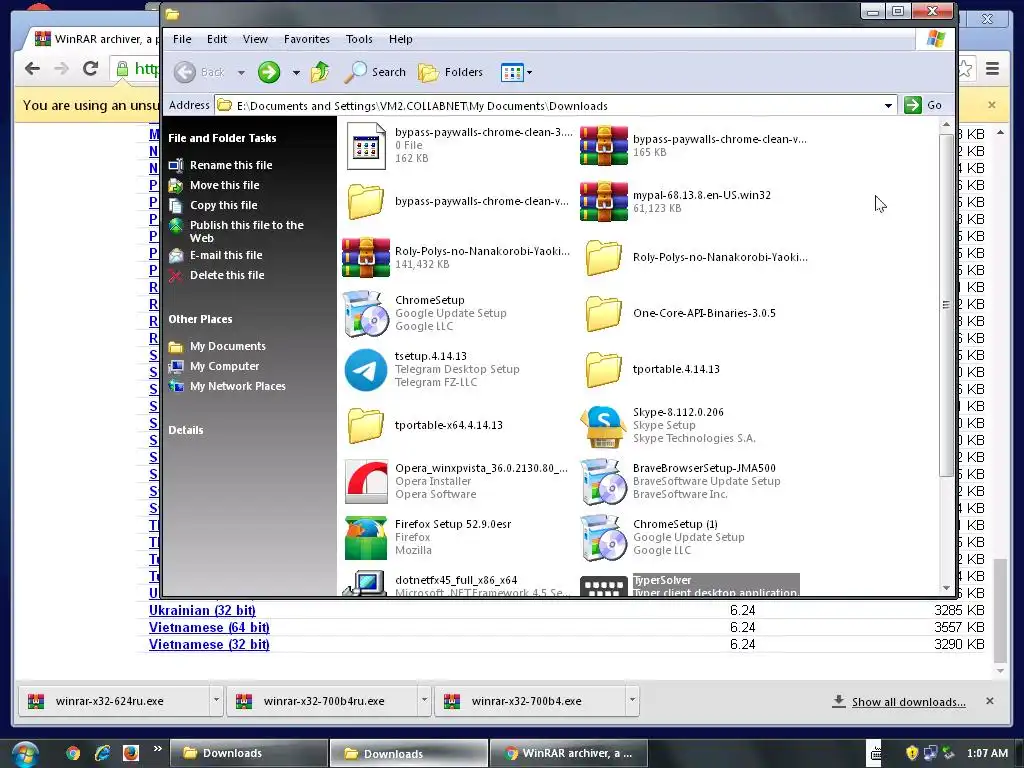
Task: Expand the Forward history dropdown arrow
Action: tap(296, 72)
